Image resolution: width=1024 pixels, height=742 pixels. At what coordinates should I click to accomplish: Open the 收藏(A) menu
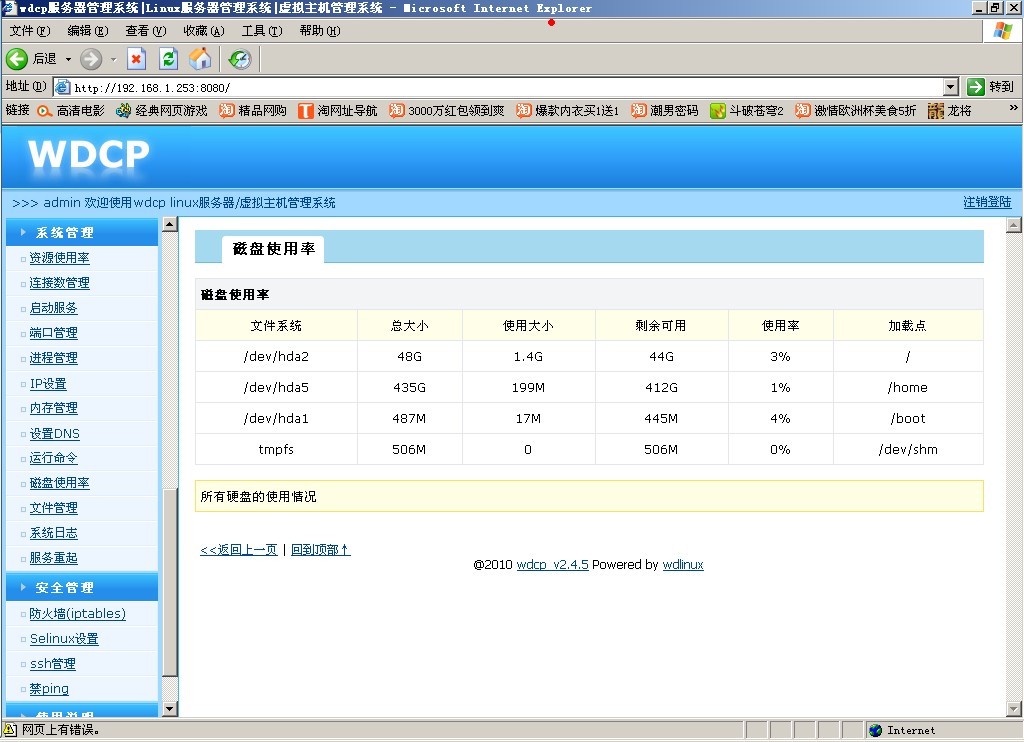pos(203,31)
